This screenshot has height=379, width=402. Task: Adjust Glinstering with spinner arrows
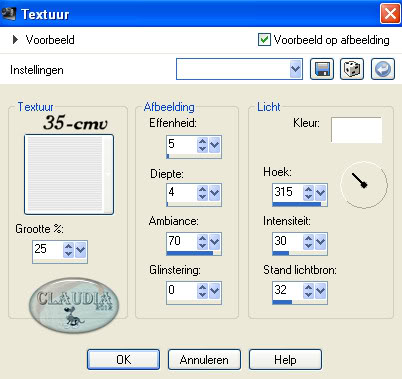point(202,291)
